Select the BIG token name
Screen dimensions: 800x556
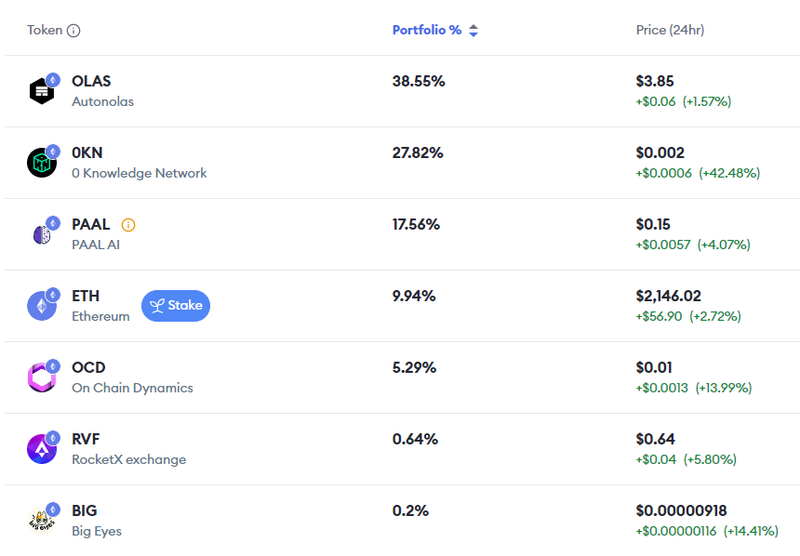(x=85, y=510)
